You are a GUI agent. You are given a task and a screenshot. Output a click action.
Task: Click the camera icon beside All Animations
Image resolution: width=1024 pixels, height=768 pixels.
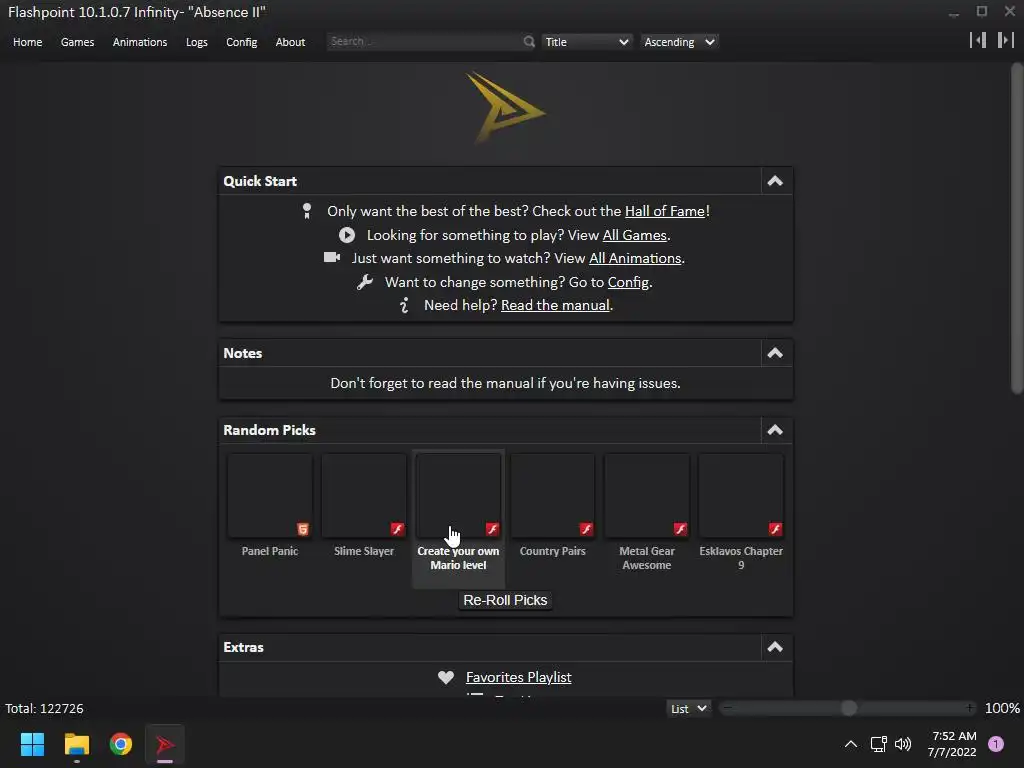click(x=332, y=257)
